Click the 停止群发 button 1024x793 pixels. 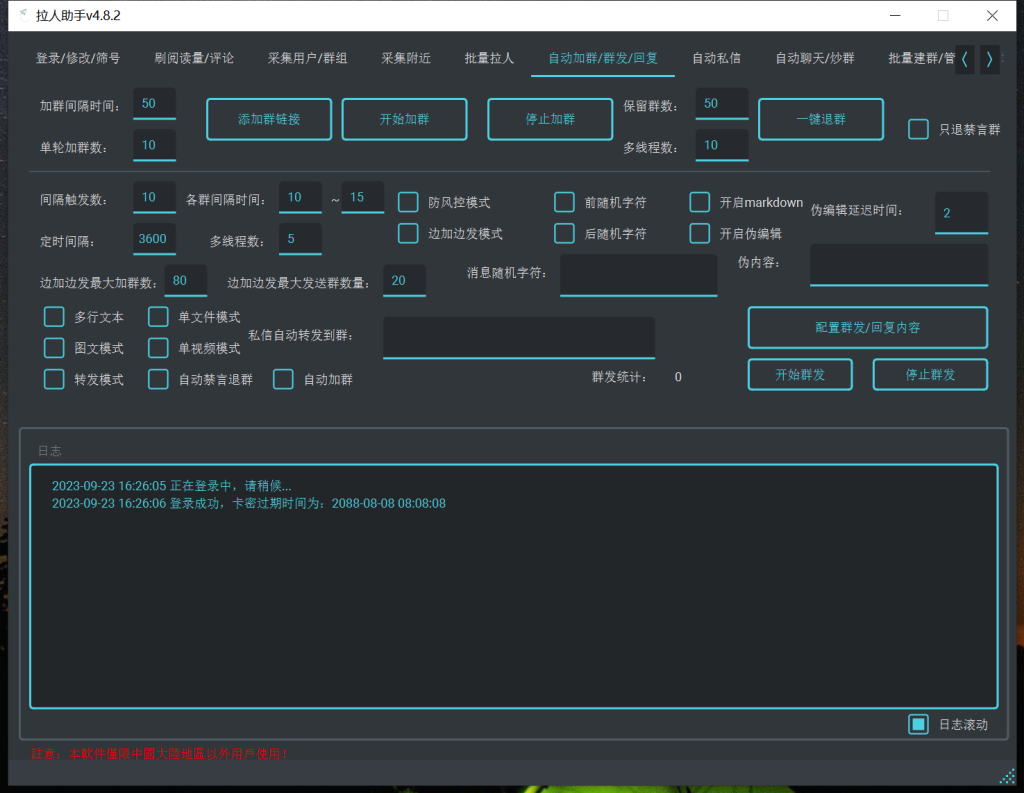(x=930, y=374)
